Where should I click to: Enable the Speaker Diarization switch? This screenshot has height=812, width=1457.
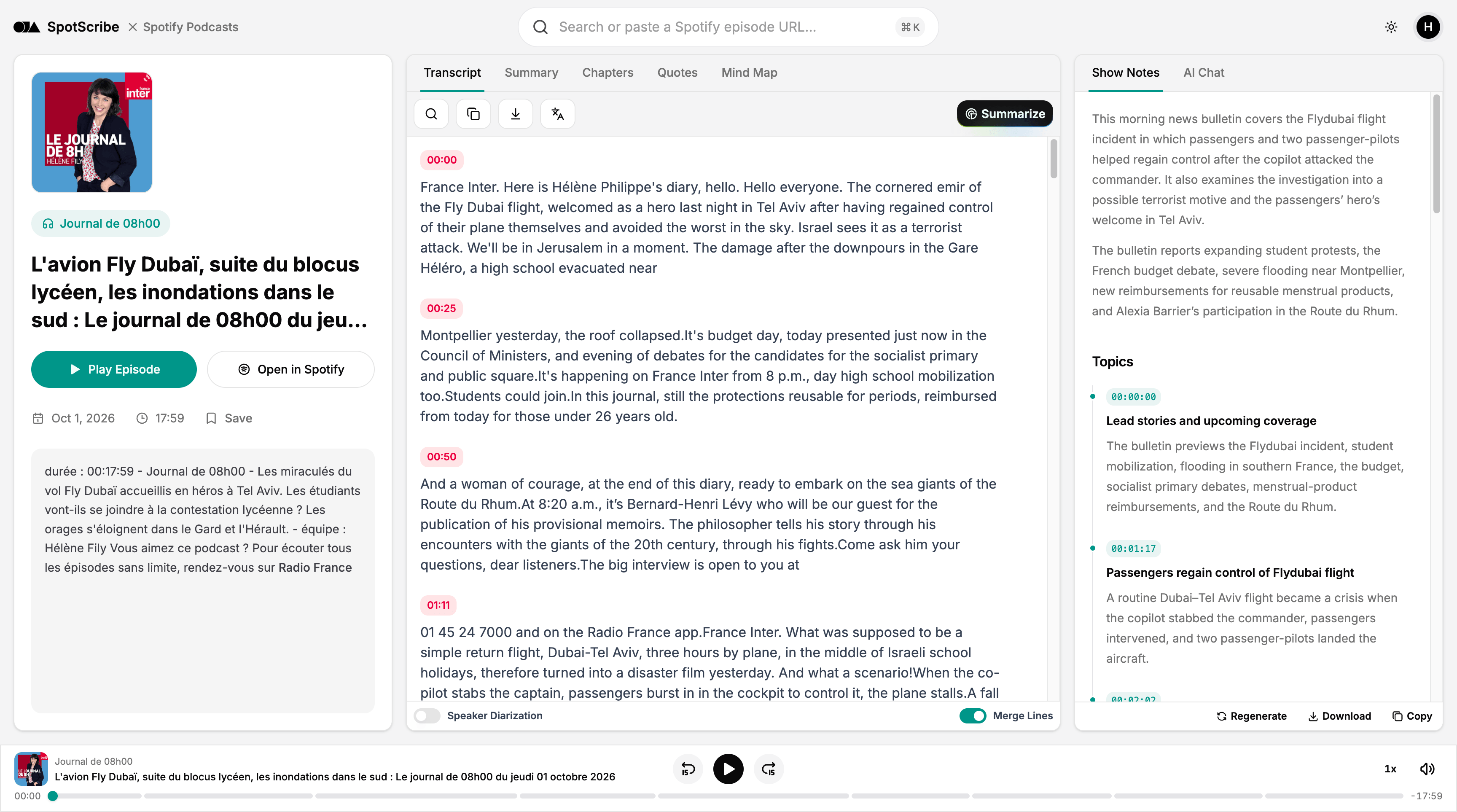click(x=427, y=716)
